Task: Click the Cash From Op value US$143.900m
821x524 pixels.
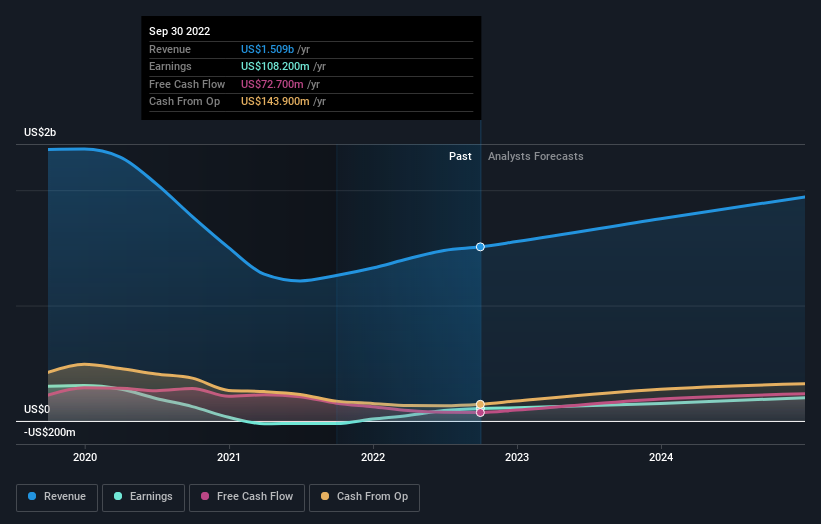Action: (x=275, y=102)
